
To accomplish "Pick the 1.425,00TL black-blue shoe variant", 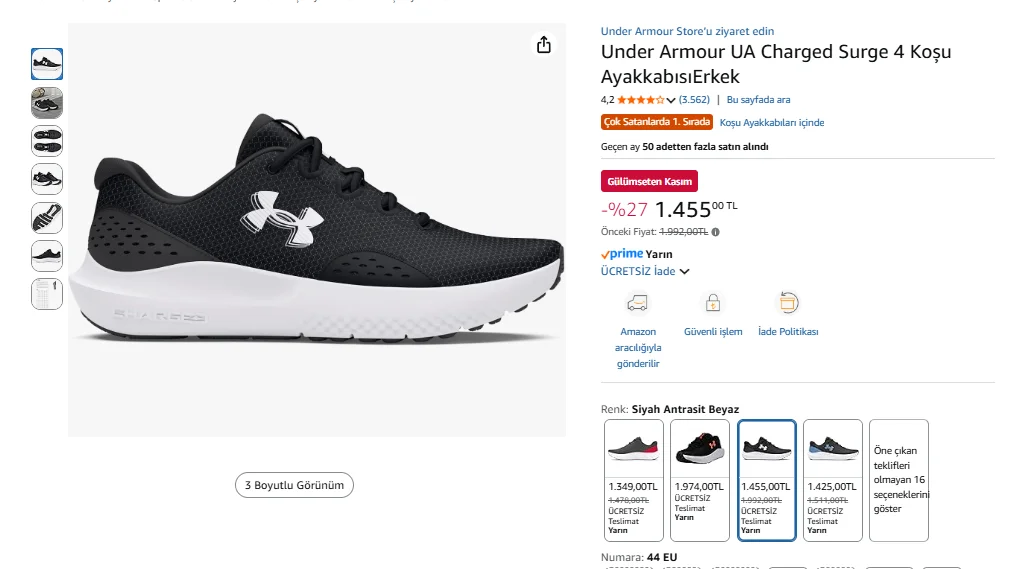I will [x=832, y=480].
